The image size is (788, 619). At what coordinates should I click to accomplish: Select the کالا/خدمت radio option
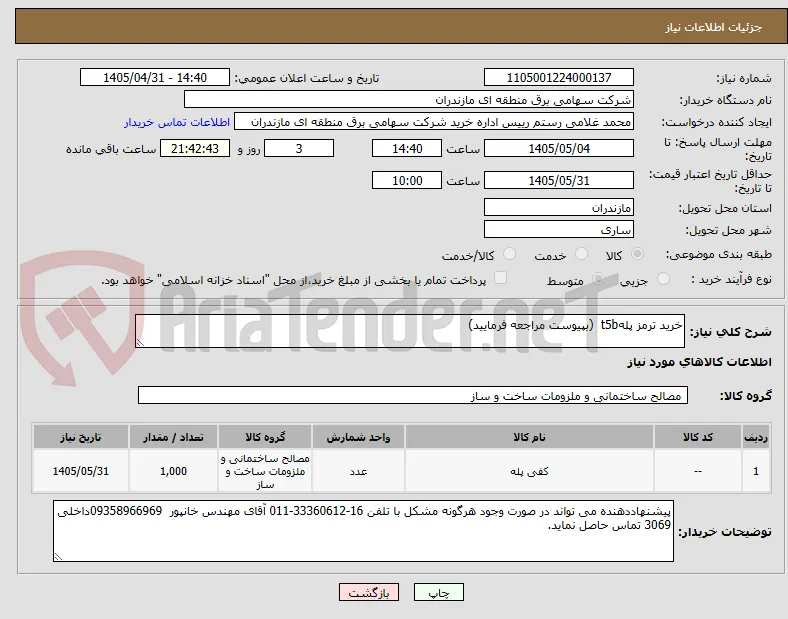pyautogui.click(x=509, y=254)
